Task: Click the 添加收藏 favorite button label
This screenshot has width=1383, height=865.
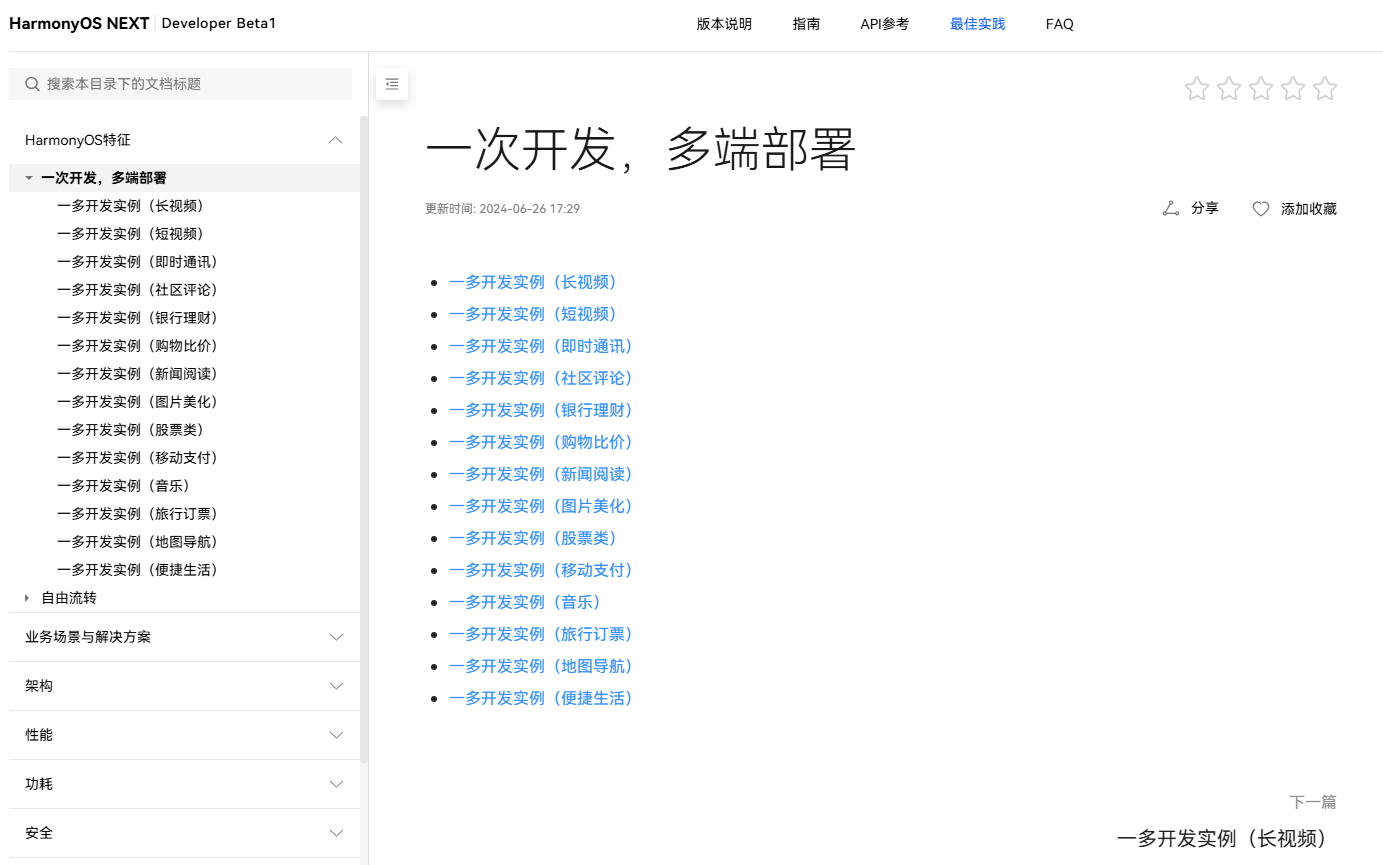Action: point(1309,209)
